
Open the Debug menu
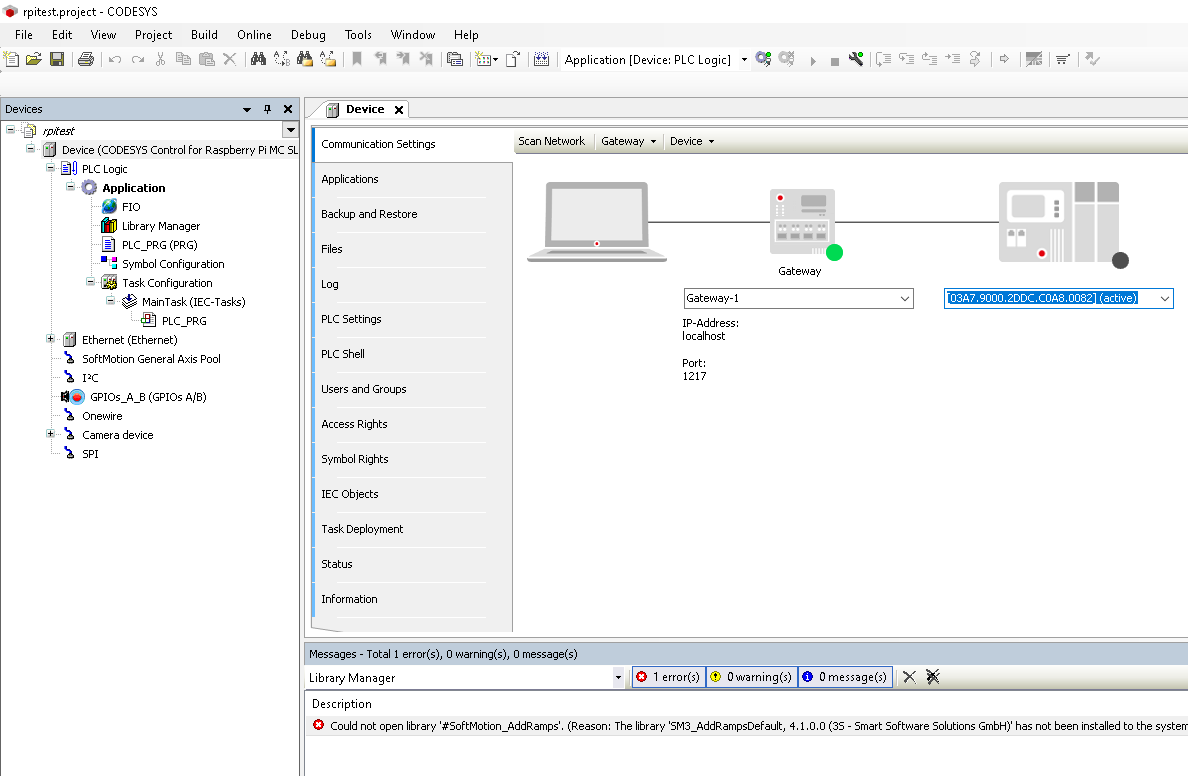308,35
